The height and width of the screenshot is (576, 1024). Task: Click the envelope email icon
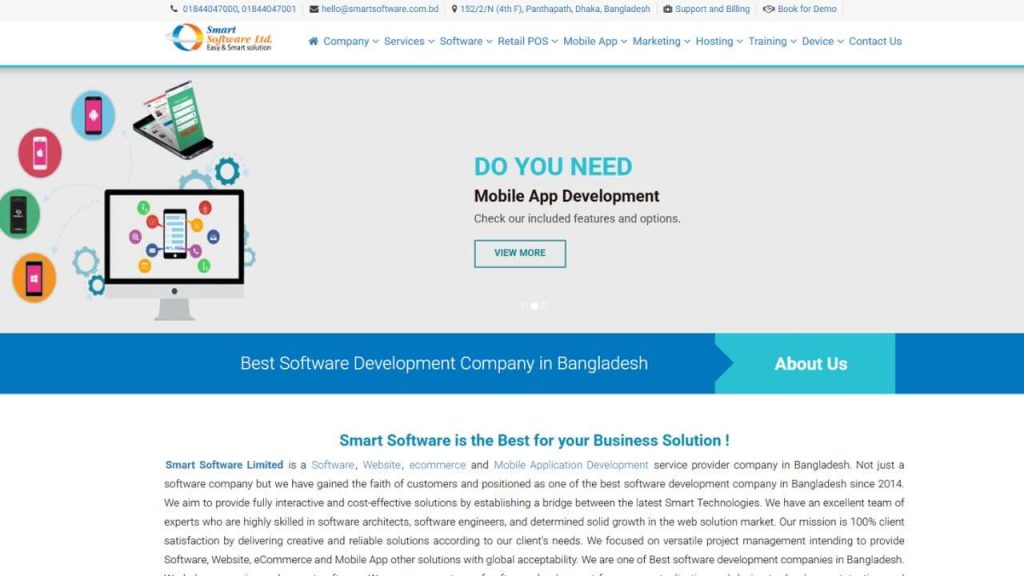[x=313, y=9]
